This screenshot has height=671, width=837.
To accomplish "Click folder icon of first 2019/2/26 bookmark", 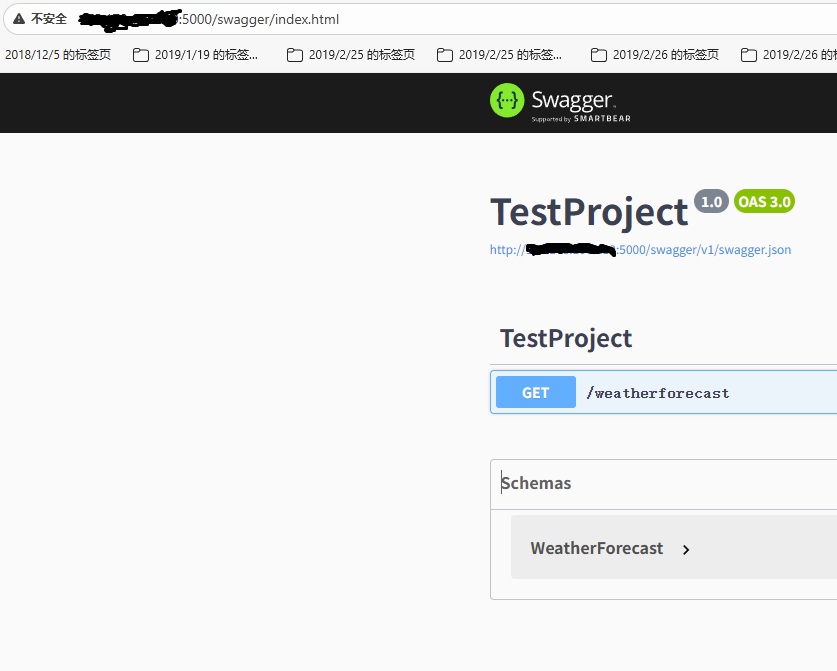I will pyautogui.click(x=599, y=56).
